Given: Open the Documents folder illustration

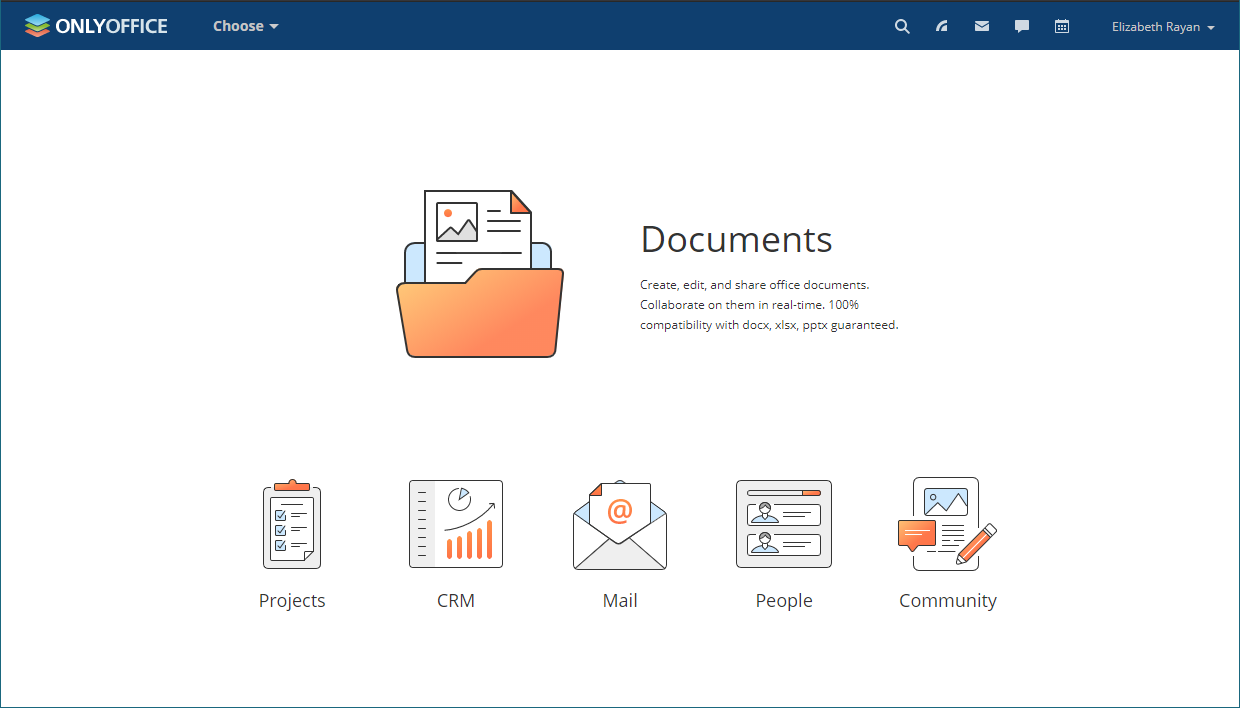Looking at the screenshot, I should pos(480,272).
